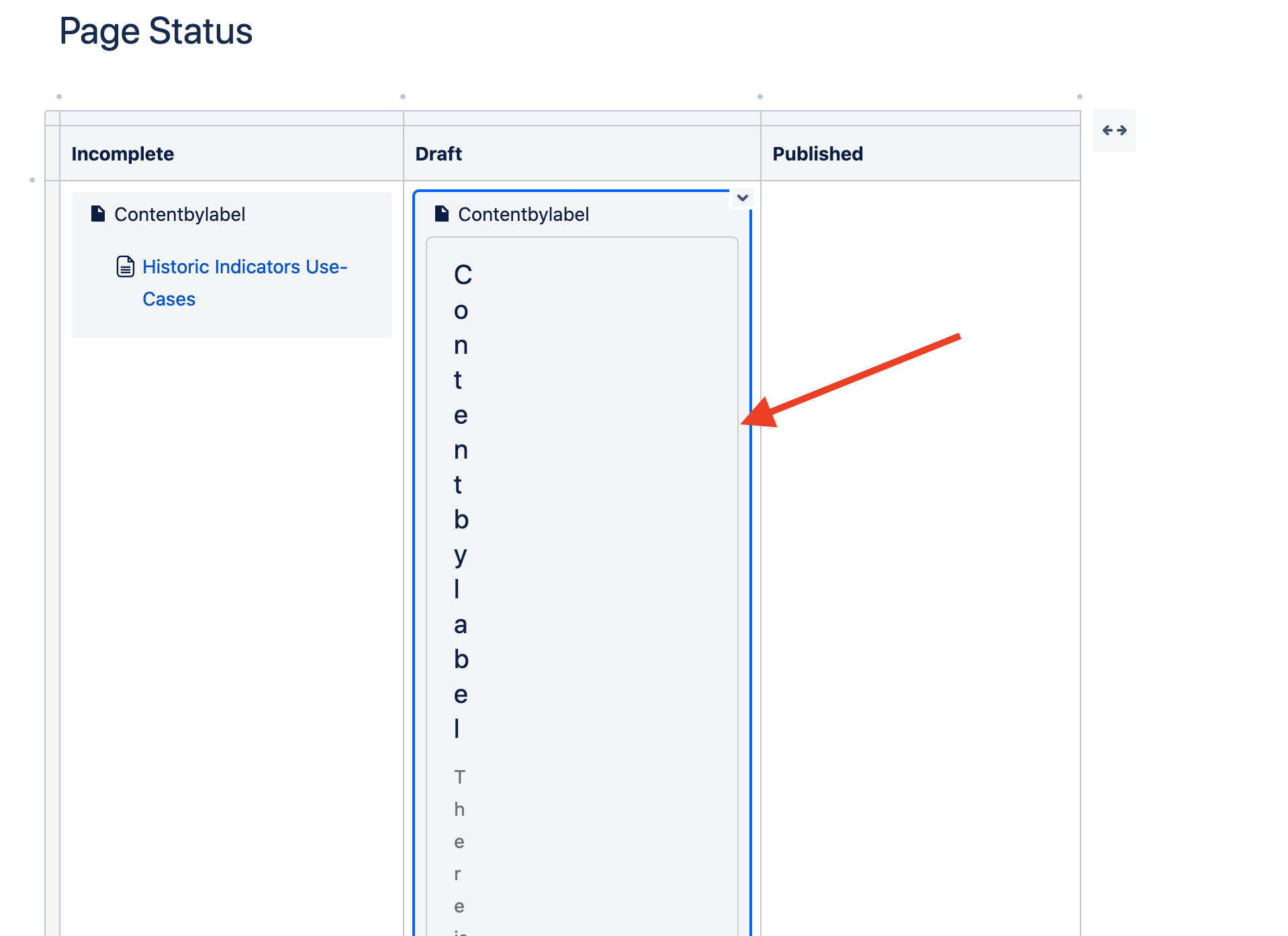
Task: Click the empty Published column cell
Action: tap(920, 557)
